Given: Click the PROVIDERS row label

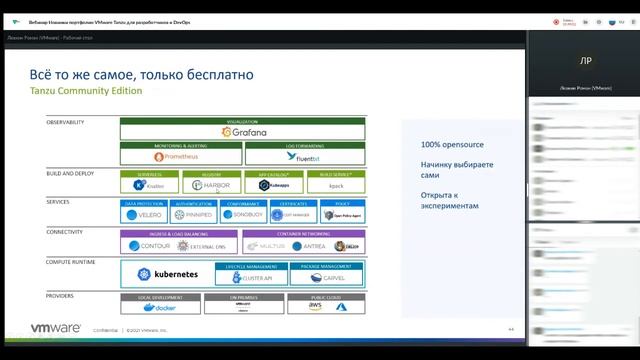Looking at the screenshot, I should pos(60,296).
